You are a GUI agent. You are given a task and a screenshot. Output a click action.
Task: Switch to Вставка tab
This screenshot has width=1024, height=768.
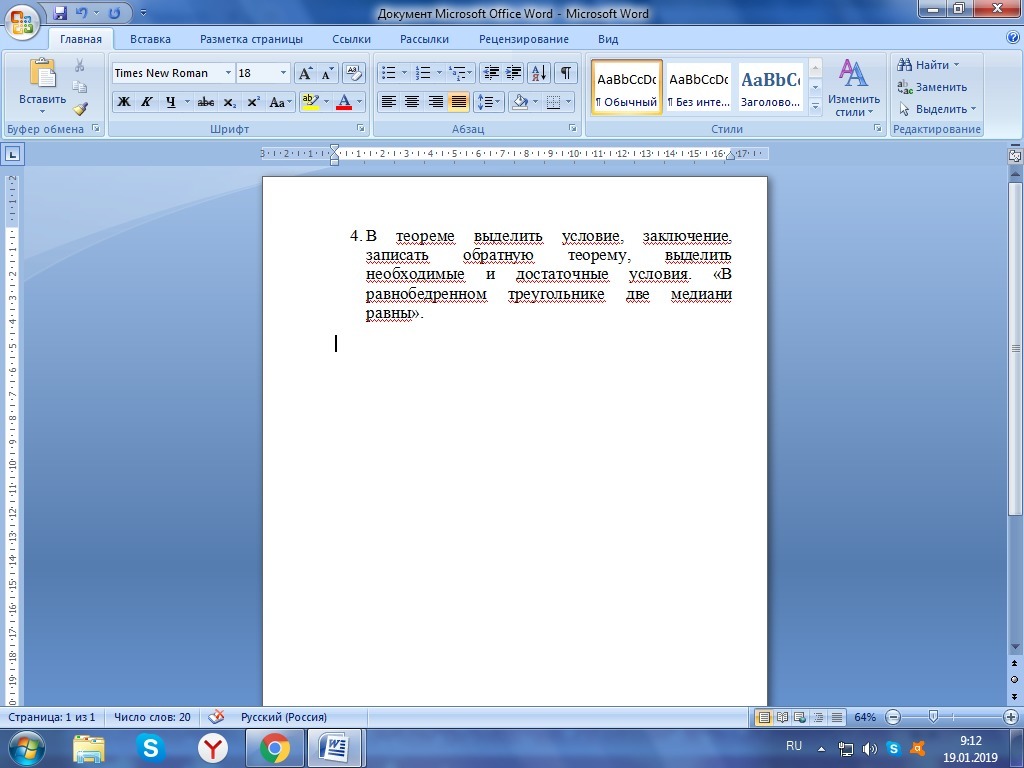click(150, 39)
